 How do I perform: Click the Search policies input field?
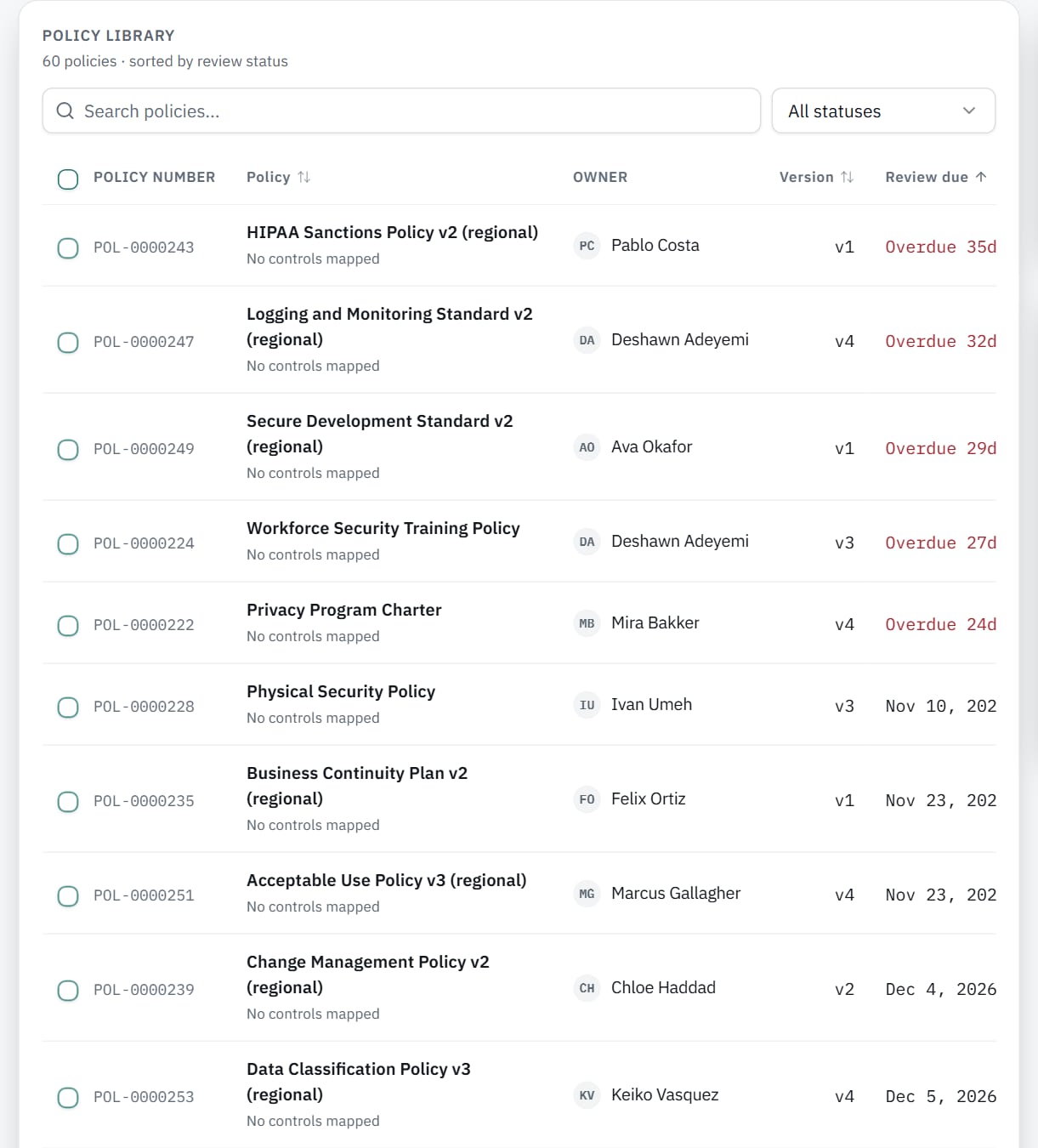click(x=401, y=111)
